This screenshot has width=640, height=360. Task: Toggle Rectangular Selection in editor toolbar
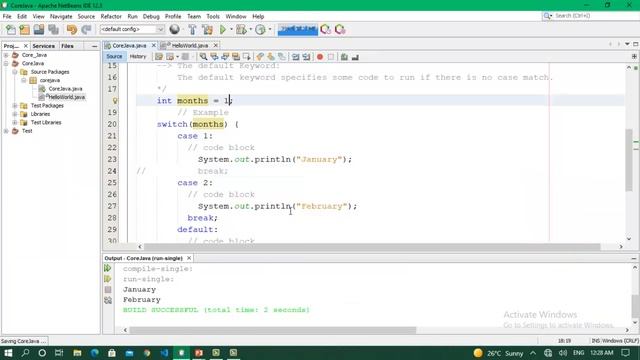[x=247, y=57]
